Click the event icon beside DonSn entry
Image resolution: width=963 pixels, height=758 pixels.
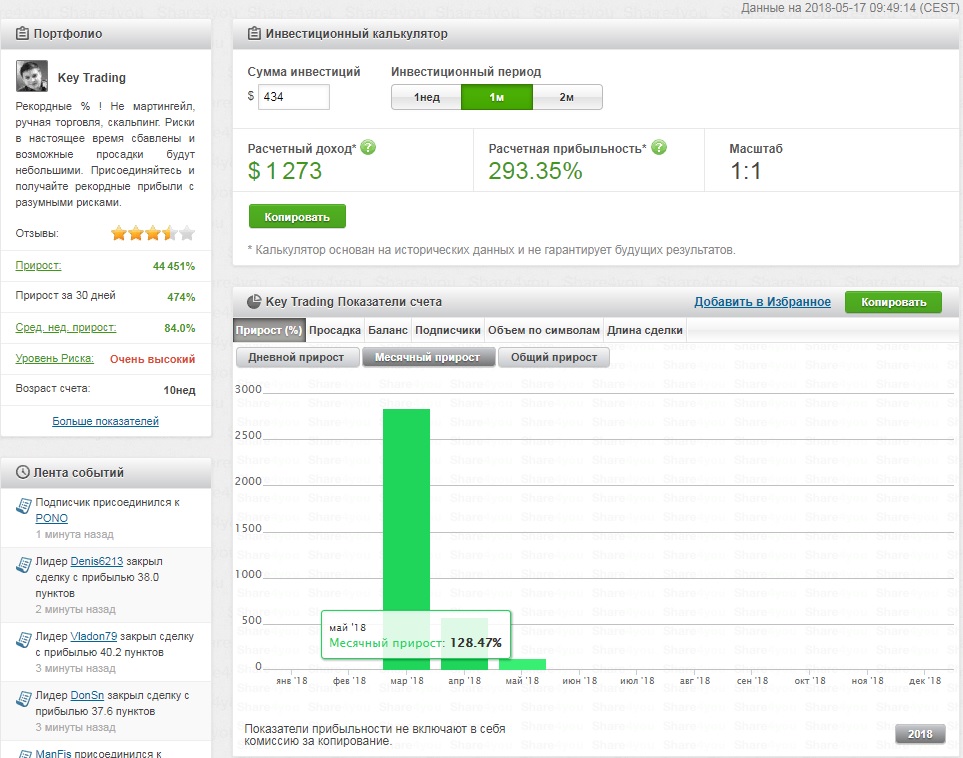point(24,701)
